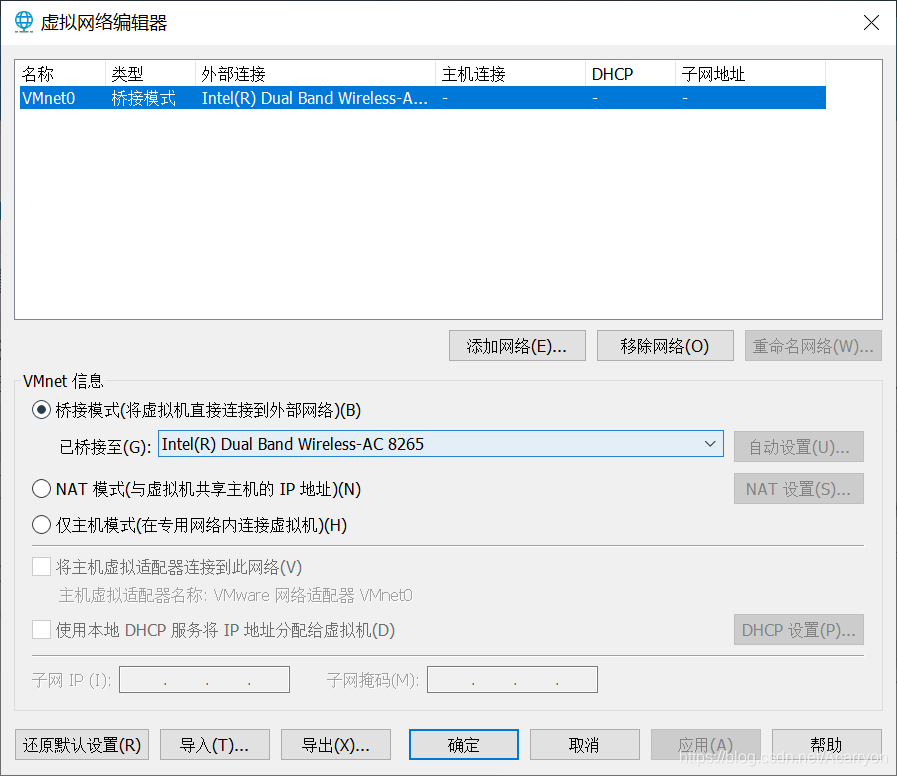This screenshot has height=776, width=897.
Task: Click the 外部连接 column header
Action: coord(315,74)
